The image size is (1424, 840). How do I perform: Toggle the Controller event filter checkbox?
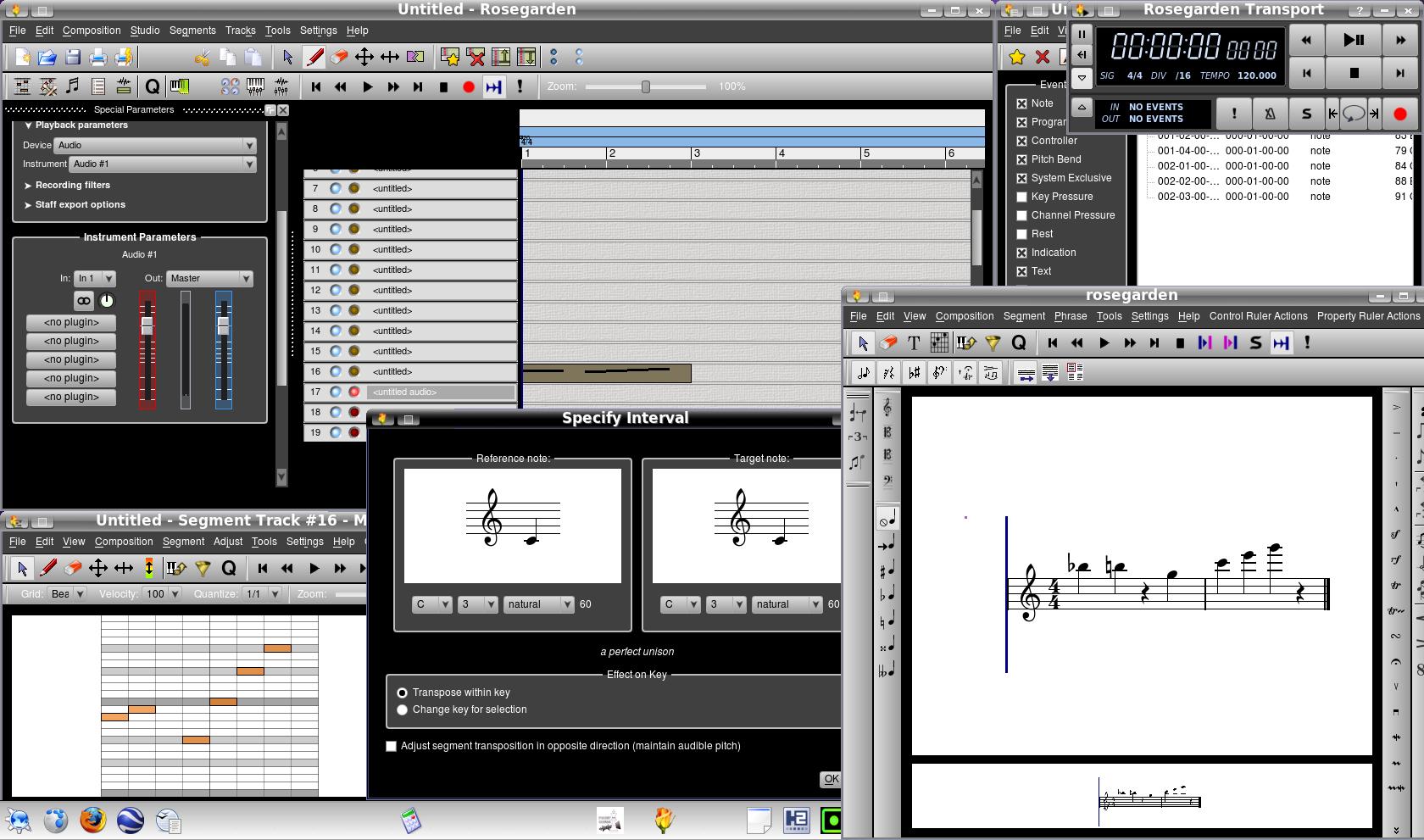(1021, 141)
